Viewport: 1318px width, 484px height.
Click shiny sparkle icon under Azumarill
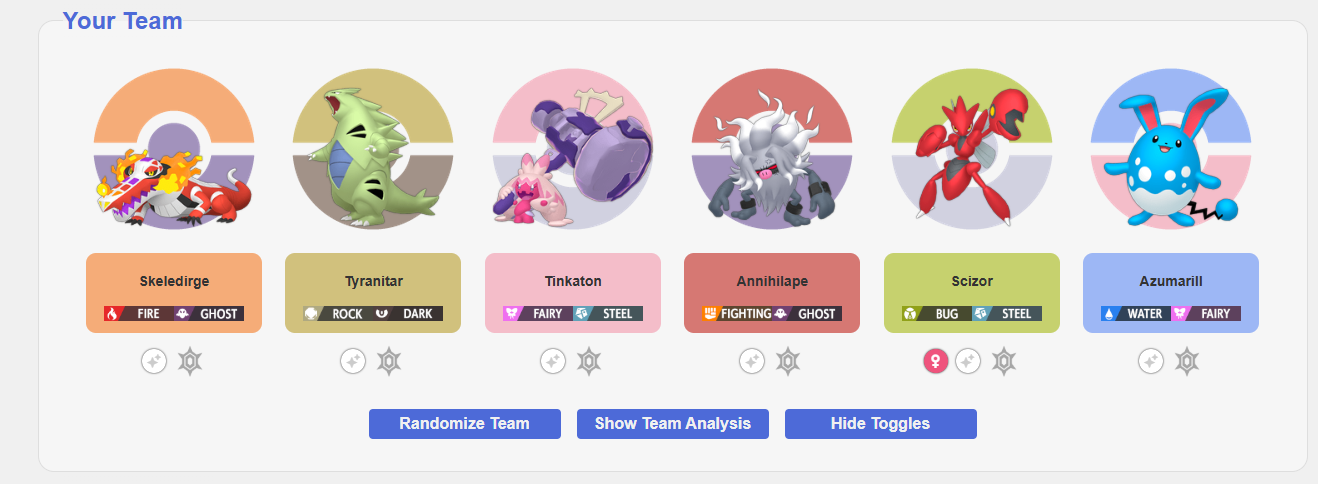click(1150, 361)
